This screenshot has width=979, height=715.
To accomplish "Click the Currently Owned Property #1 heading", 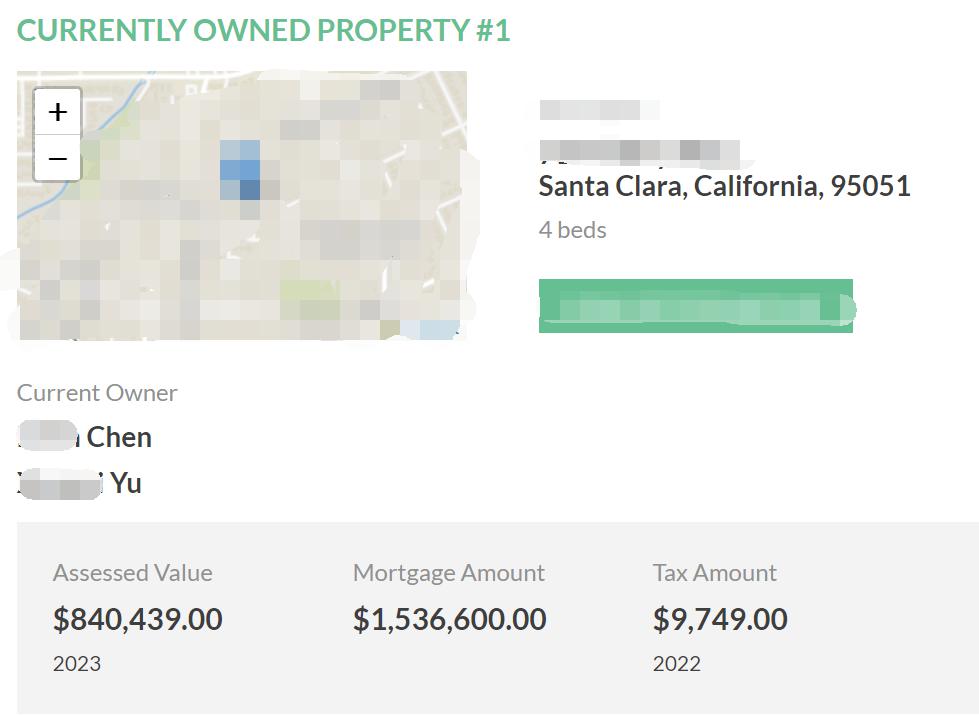I will point(264,30).
